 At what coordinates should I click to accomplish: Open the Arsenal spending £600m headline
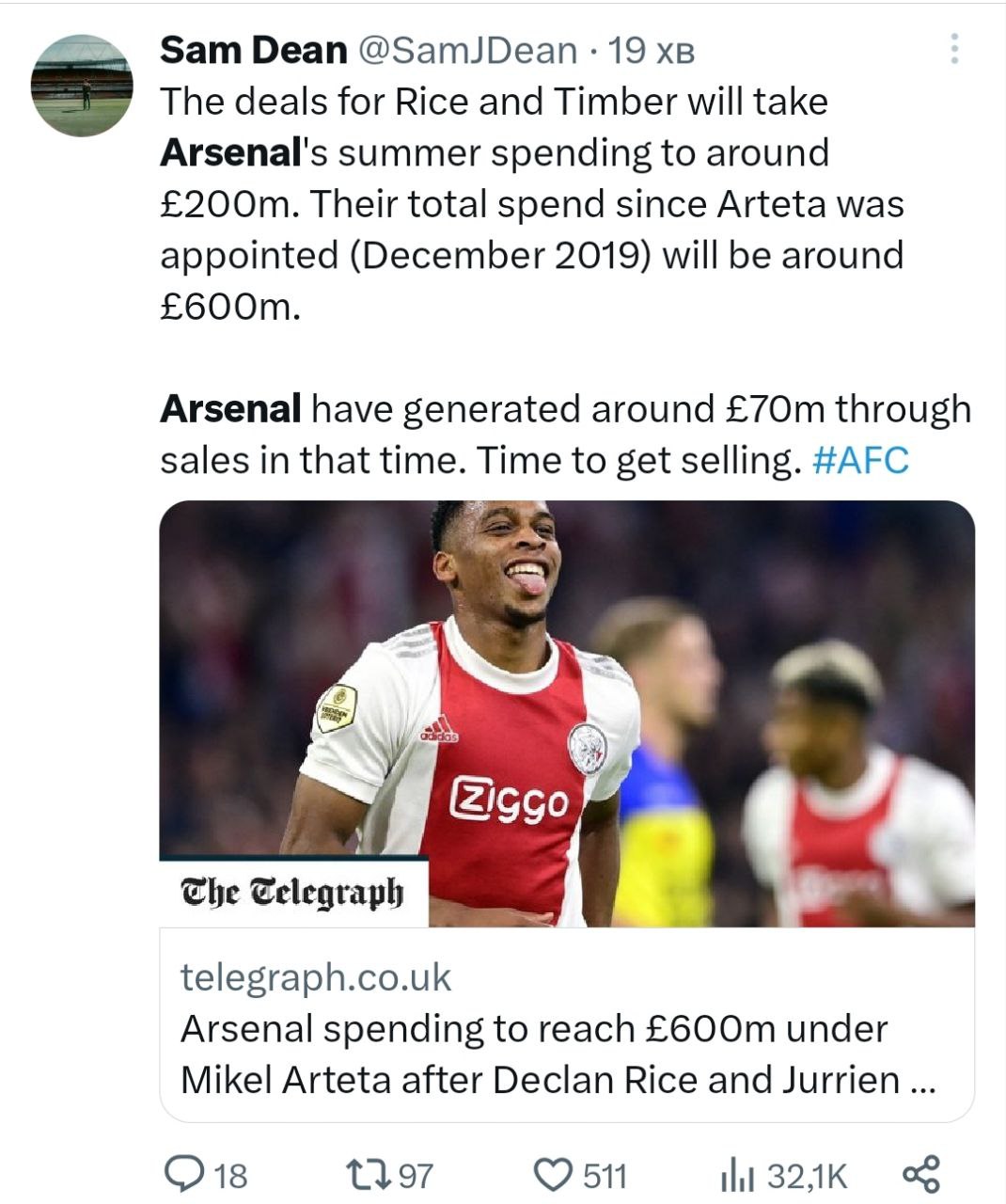point(558,1054)
